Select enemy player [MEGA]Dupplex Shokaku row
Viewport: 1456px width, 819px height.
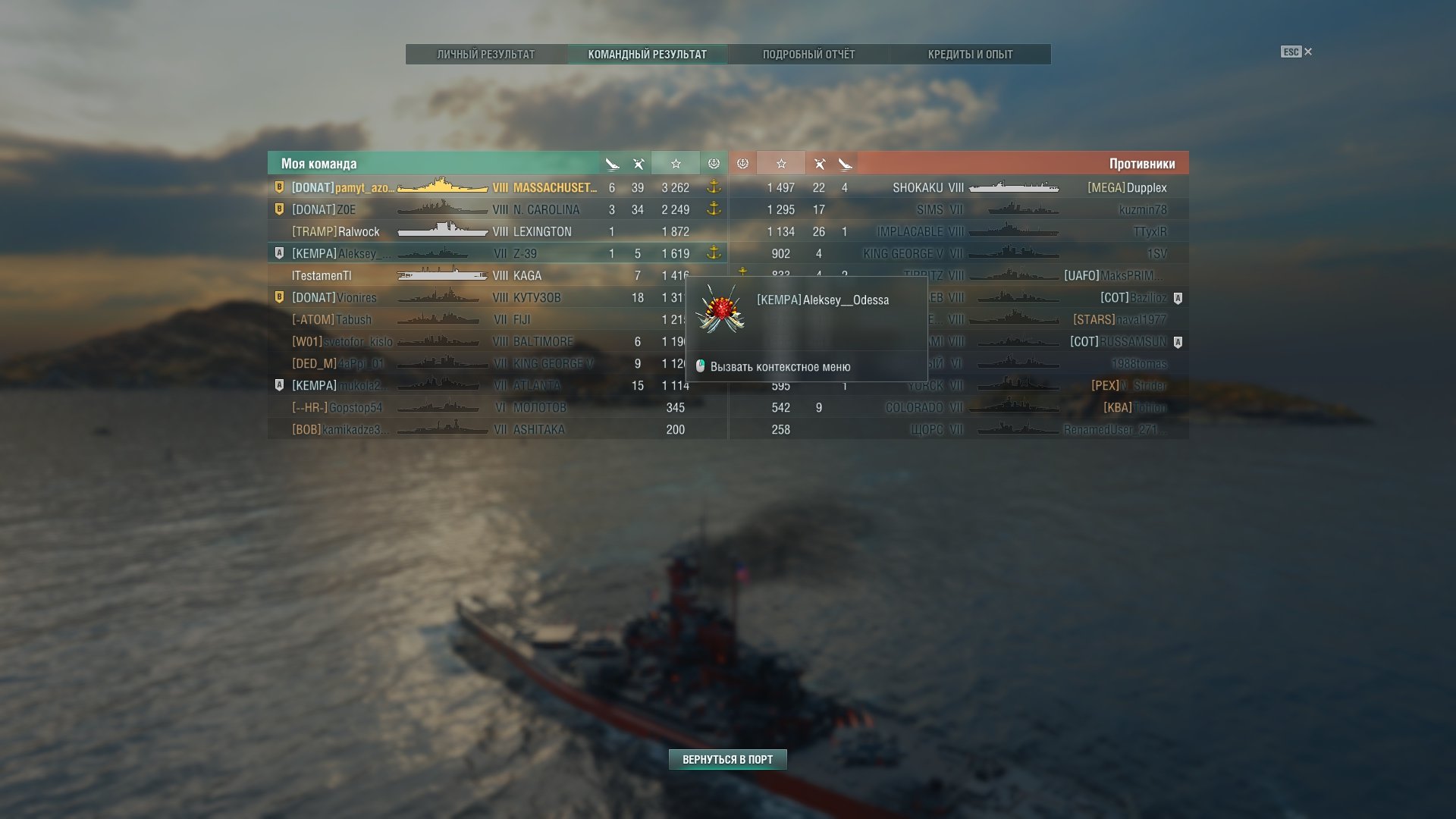[959, 187]
